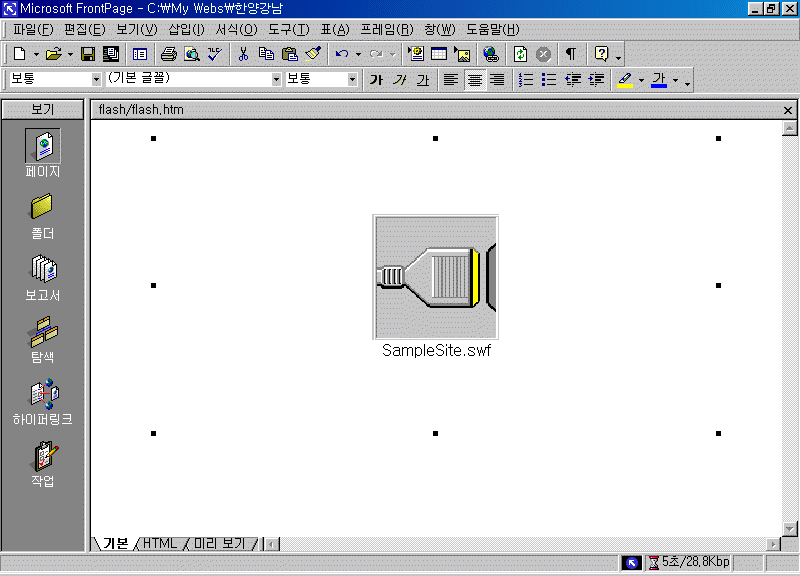Switch to the 하이퍼링크 view in sidebar

point(43,400)
